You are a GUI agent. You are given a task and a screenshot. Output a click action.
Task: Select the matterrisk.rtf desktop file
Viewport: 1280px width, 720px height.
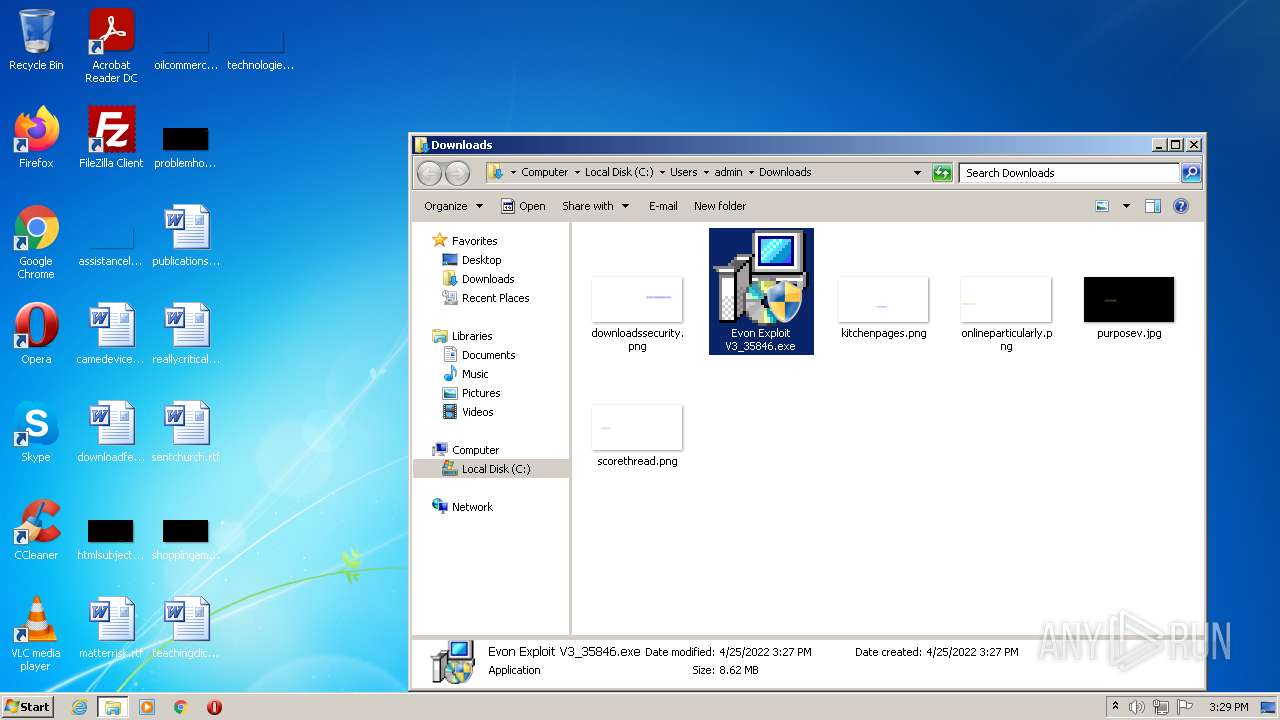tap(111, 628)
